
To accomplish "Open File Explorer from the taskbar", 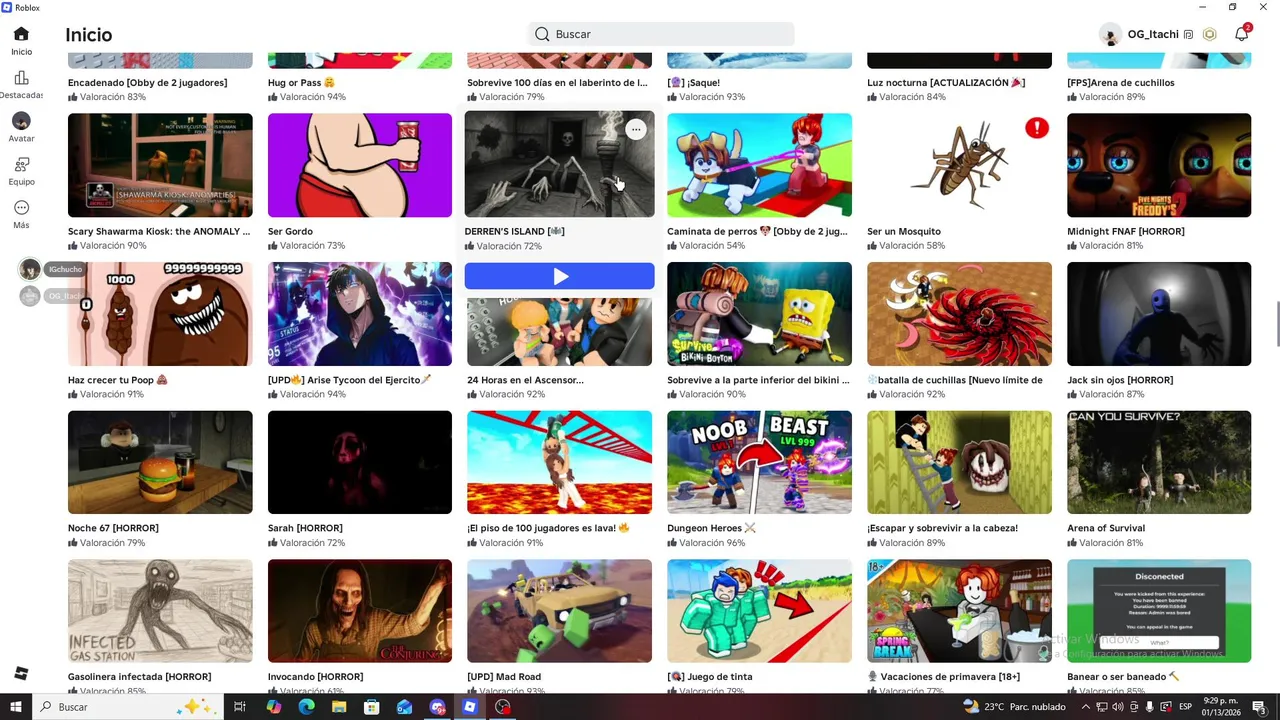I will 339,707.
